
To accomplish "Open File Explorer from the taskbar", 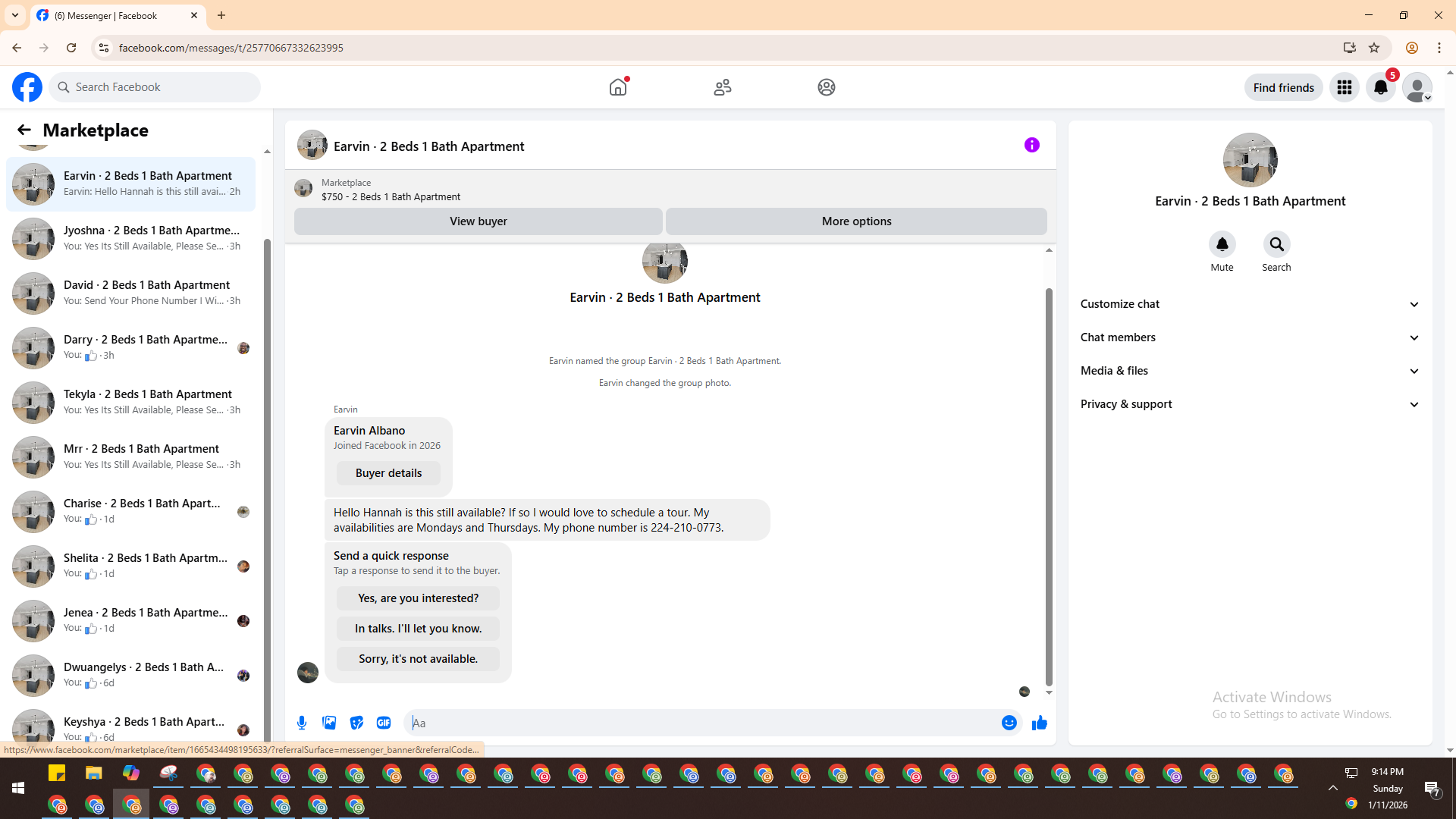I will [x=94, y=773].
